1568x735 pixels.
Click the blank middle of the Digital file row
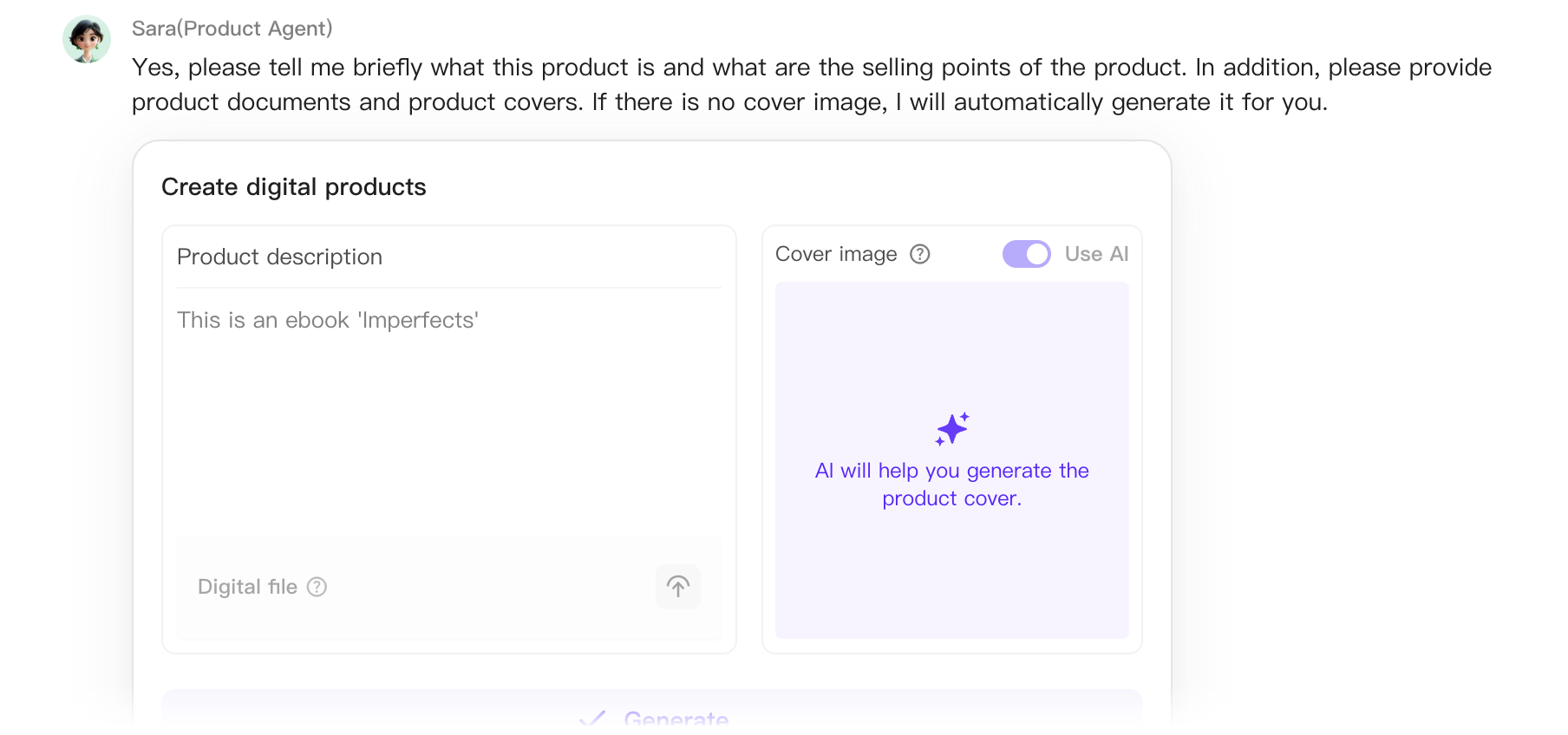[486, 587]
